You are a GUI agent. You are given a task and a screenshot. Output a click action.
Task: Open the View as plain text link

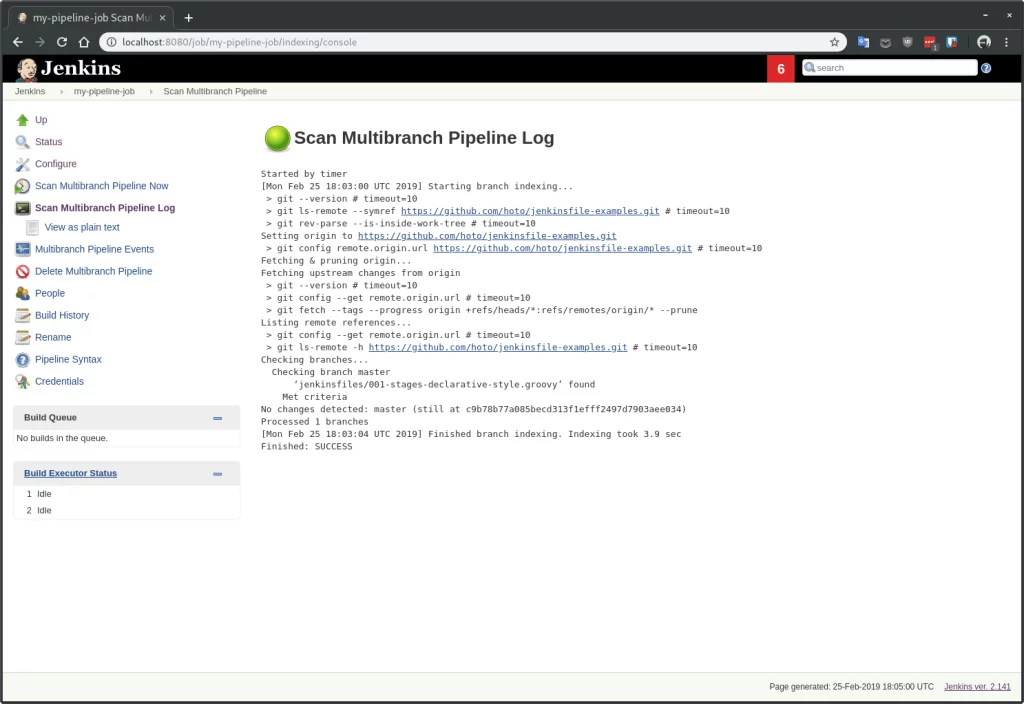tap(82, 227)
